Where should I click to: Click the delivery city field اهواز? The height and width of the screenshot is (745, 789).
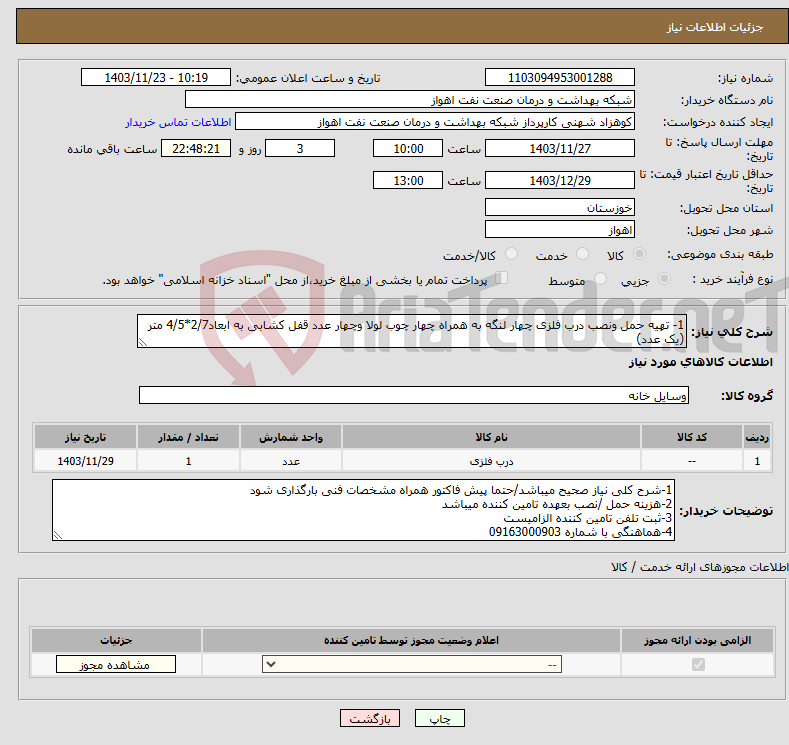(x=560, y=229)
